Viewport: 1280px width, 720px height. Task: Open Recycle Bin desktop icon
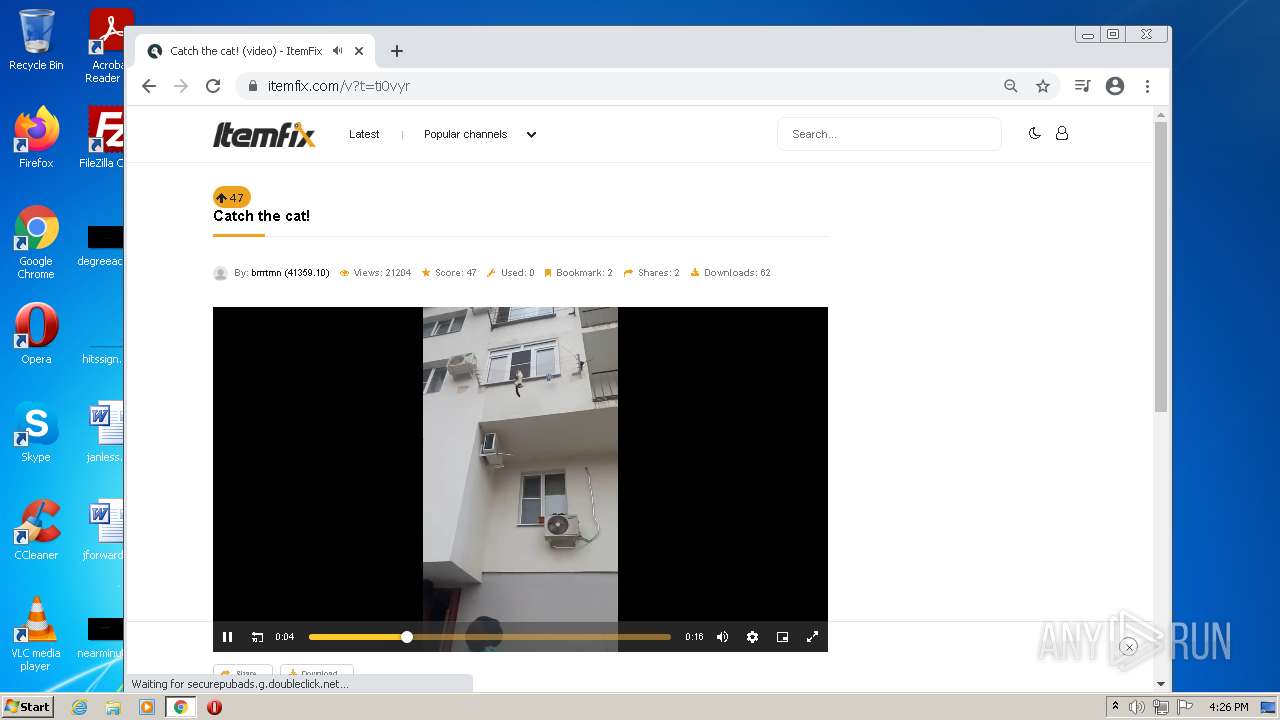pos(36,40)
